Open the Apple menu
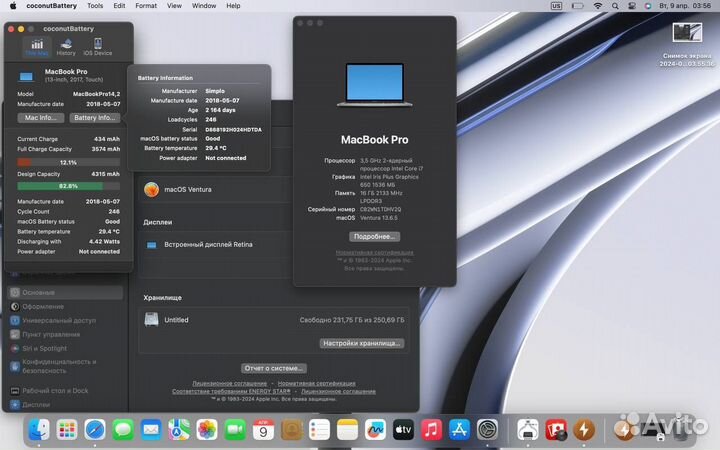 13,6
